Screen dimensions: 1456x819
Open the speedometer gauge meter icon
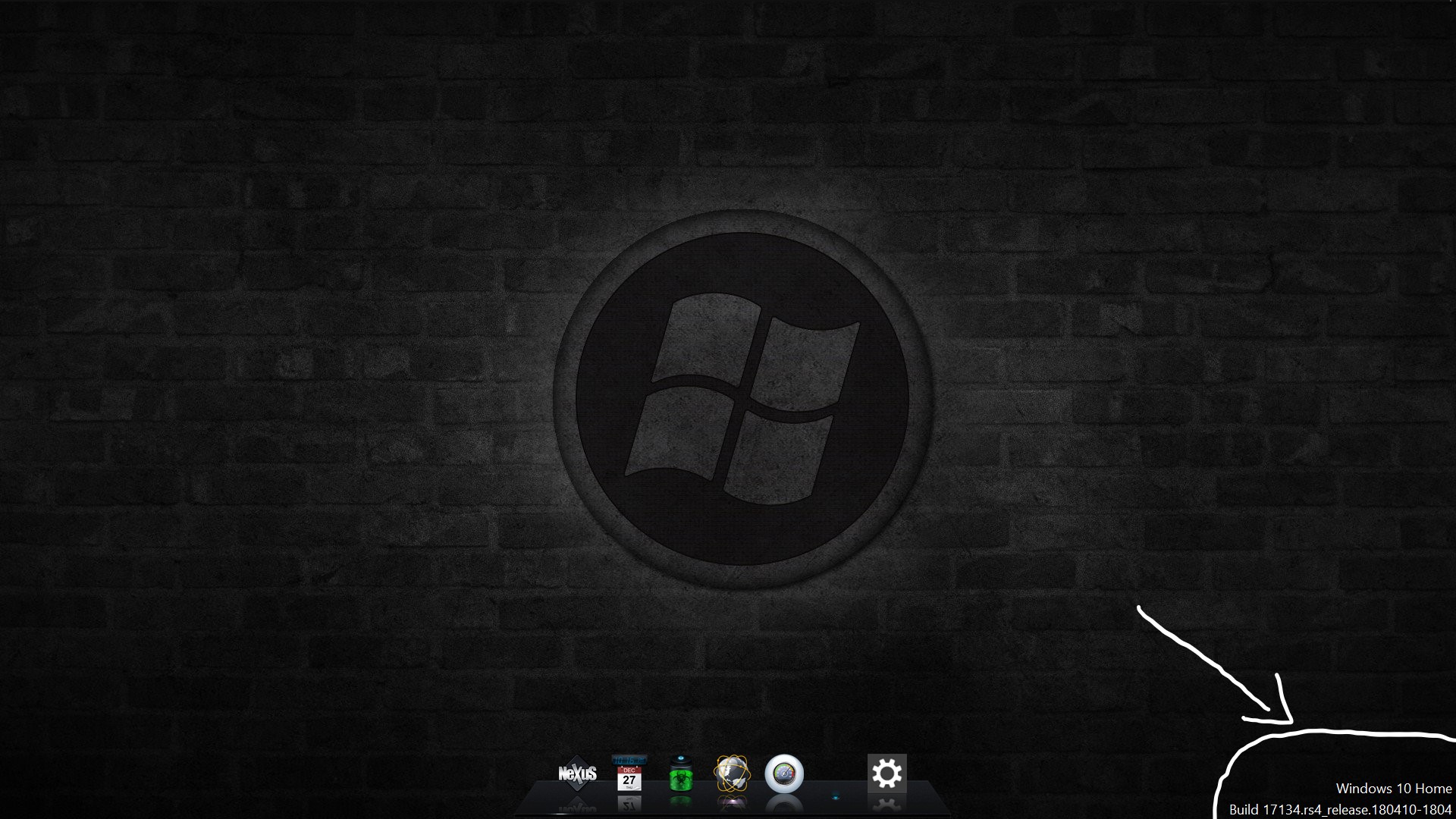pos(784,775)
